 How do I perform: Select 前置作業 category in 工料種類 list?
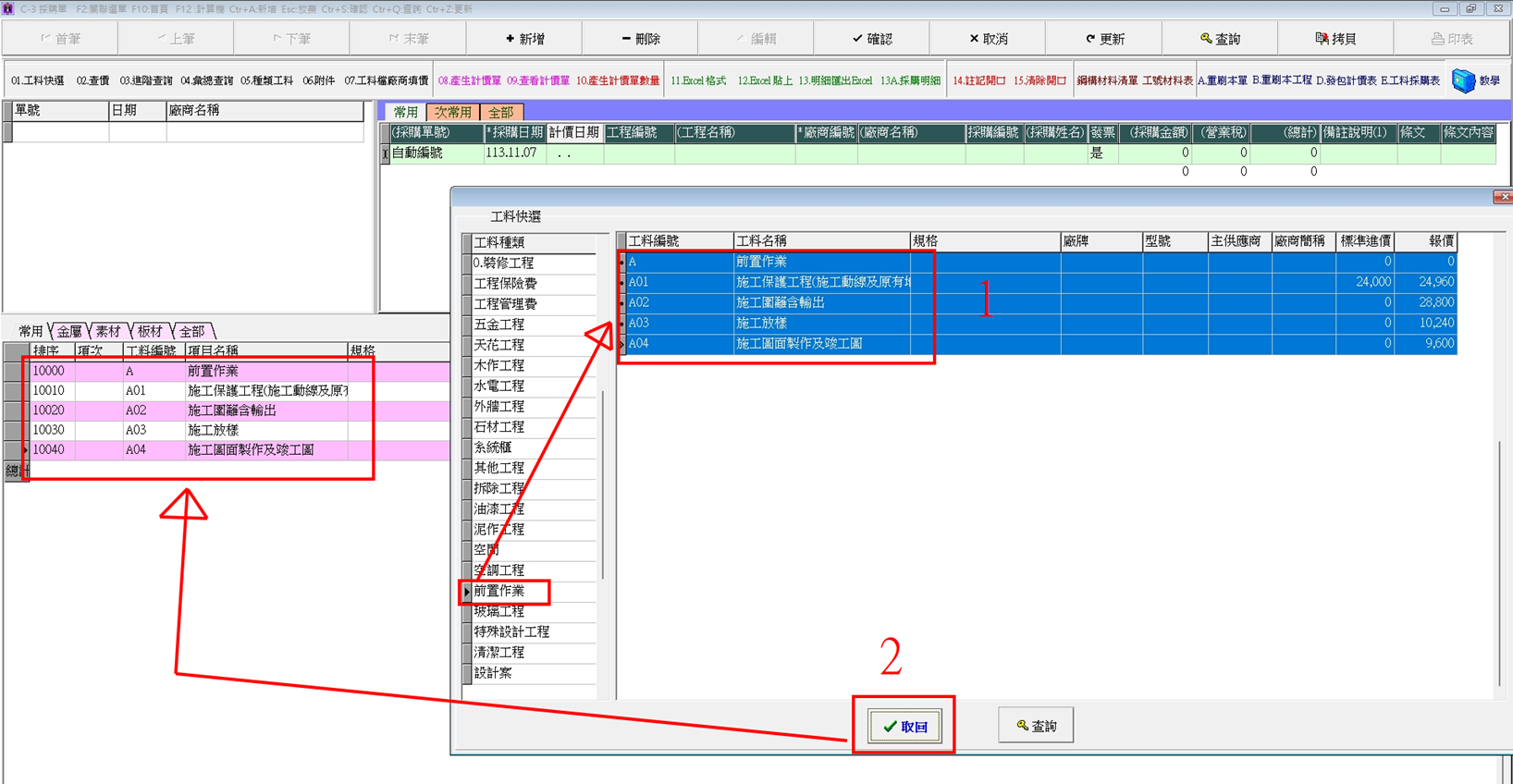pyautogui.click(x=499, y=591)
